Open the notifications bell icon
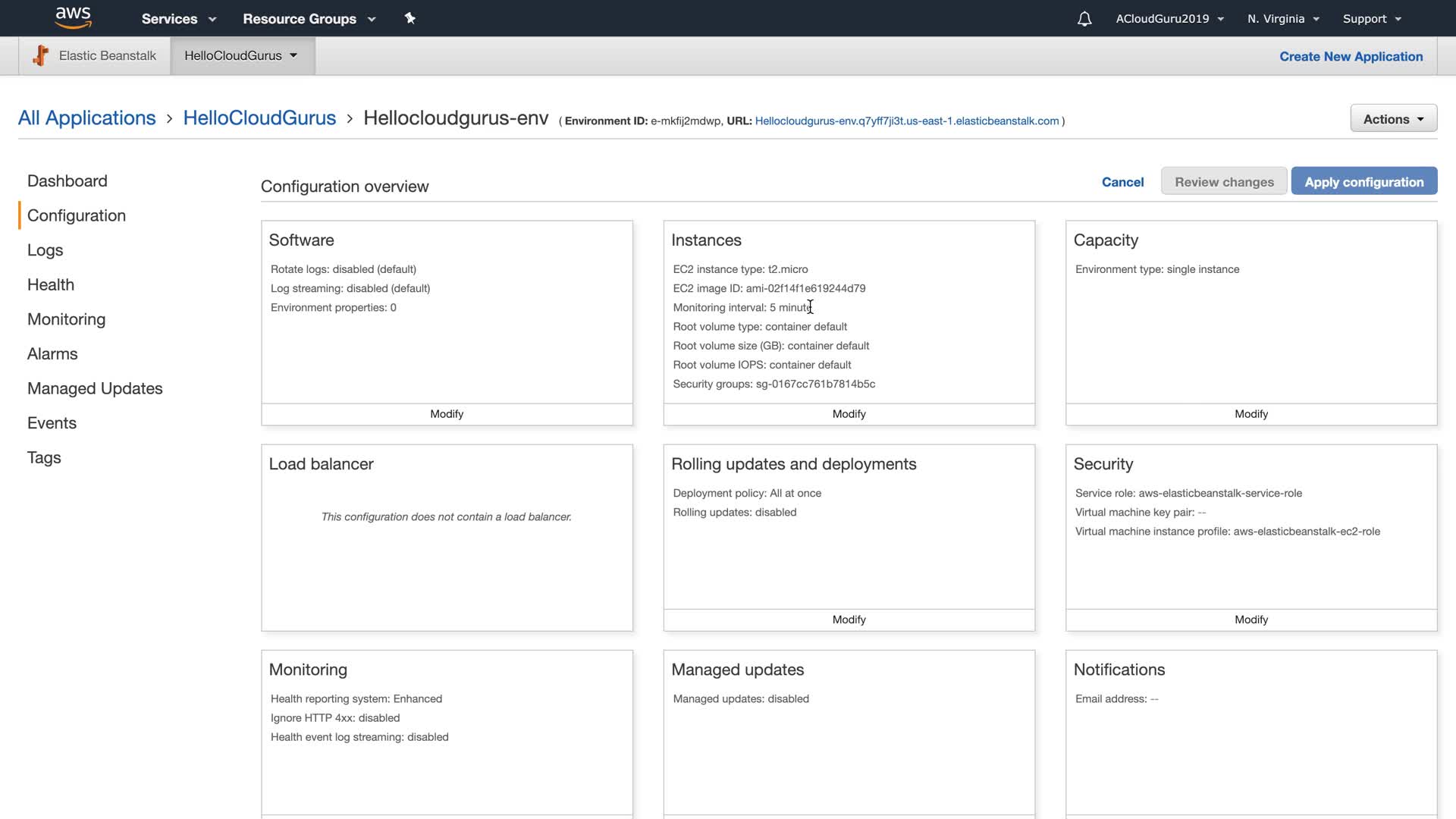The width and height of the screenshot is (1456, 819). point(1084,19)
